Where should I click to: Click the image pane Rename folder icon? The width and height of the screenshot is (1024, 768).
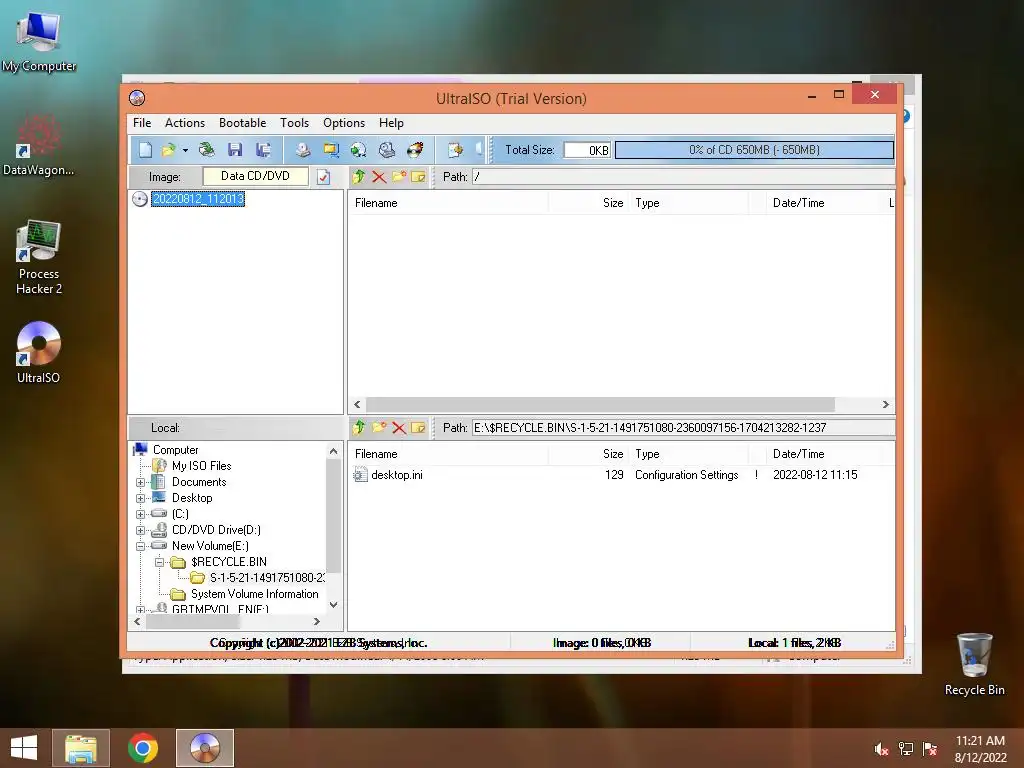coord(418,176)
